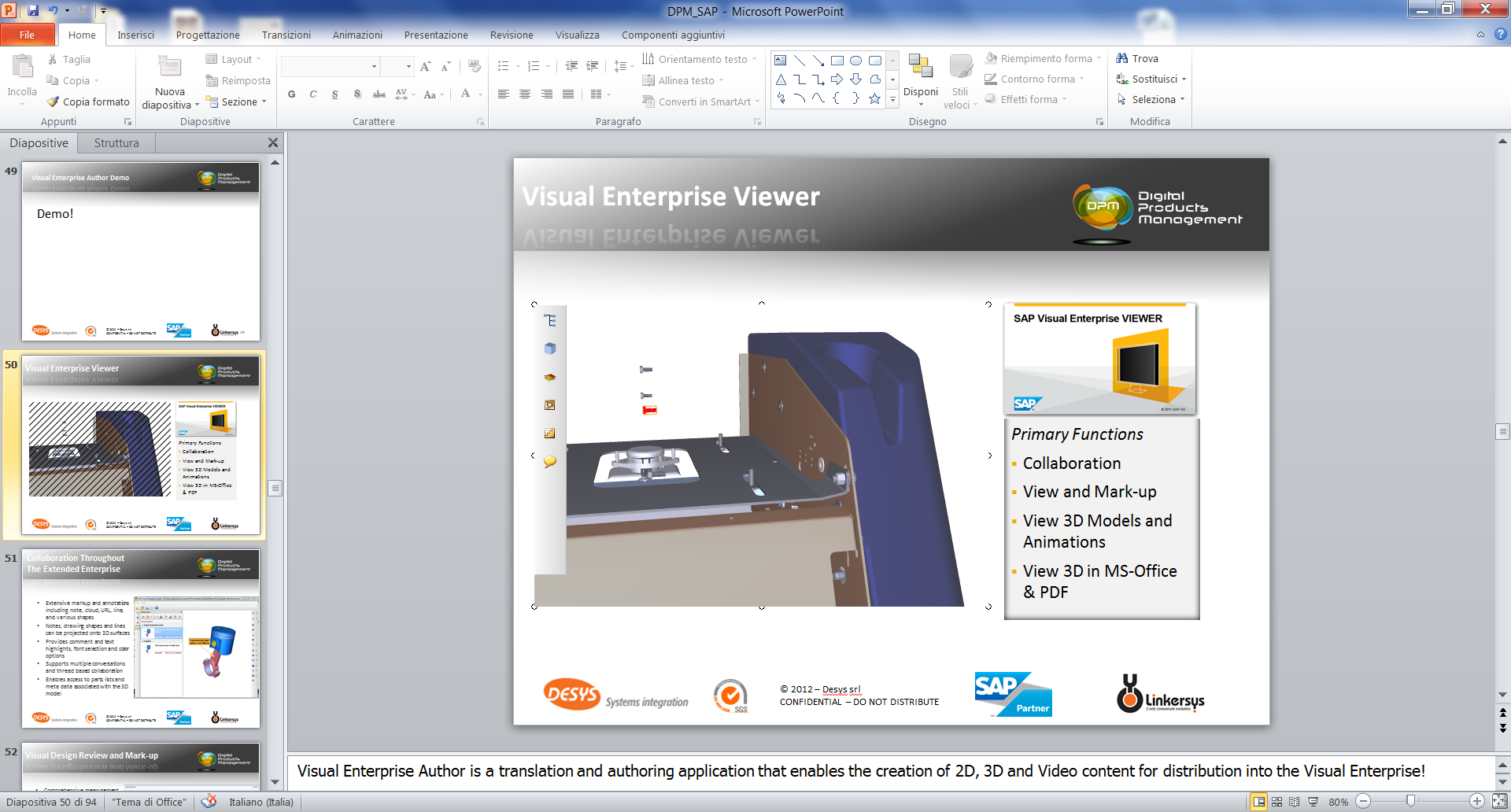Toggle bold G formatting
Screen dimensions: 1511x812
click(292, 94)
